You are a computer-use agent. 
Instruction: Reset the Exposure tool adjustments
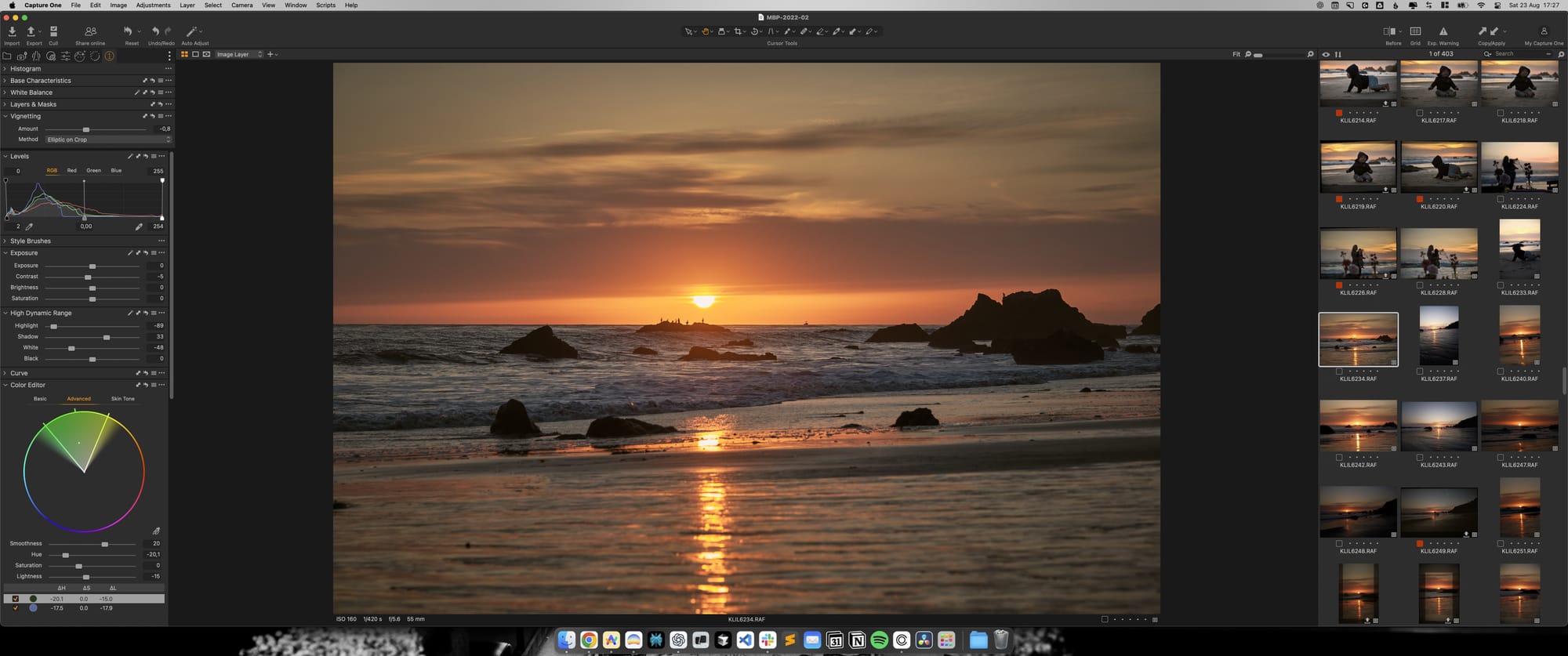[146, 253]
